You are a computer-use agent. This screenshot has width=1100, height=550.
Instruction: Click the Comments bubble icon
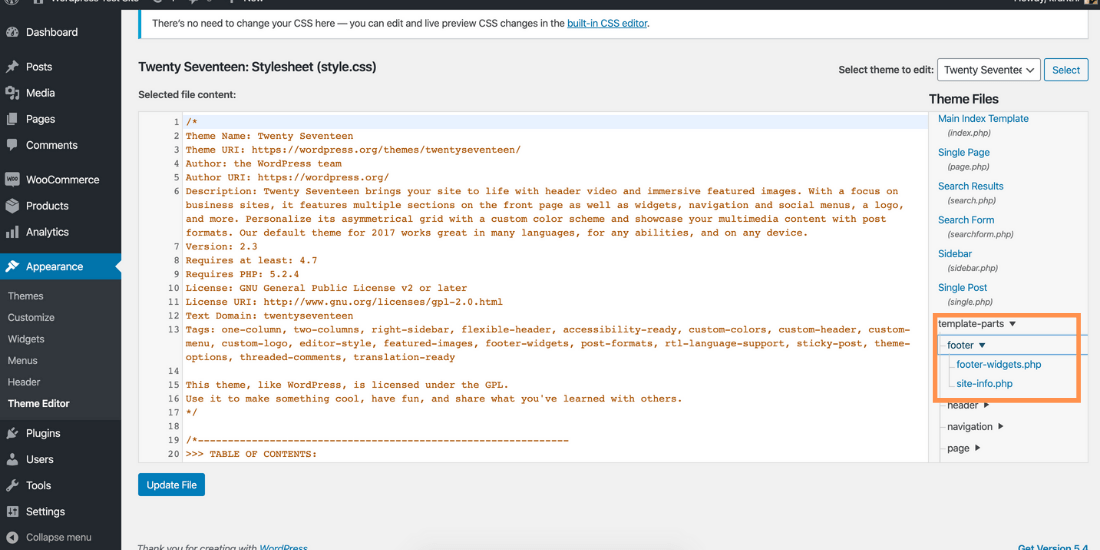pos(12,145)
